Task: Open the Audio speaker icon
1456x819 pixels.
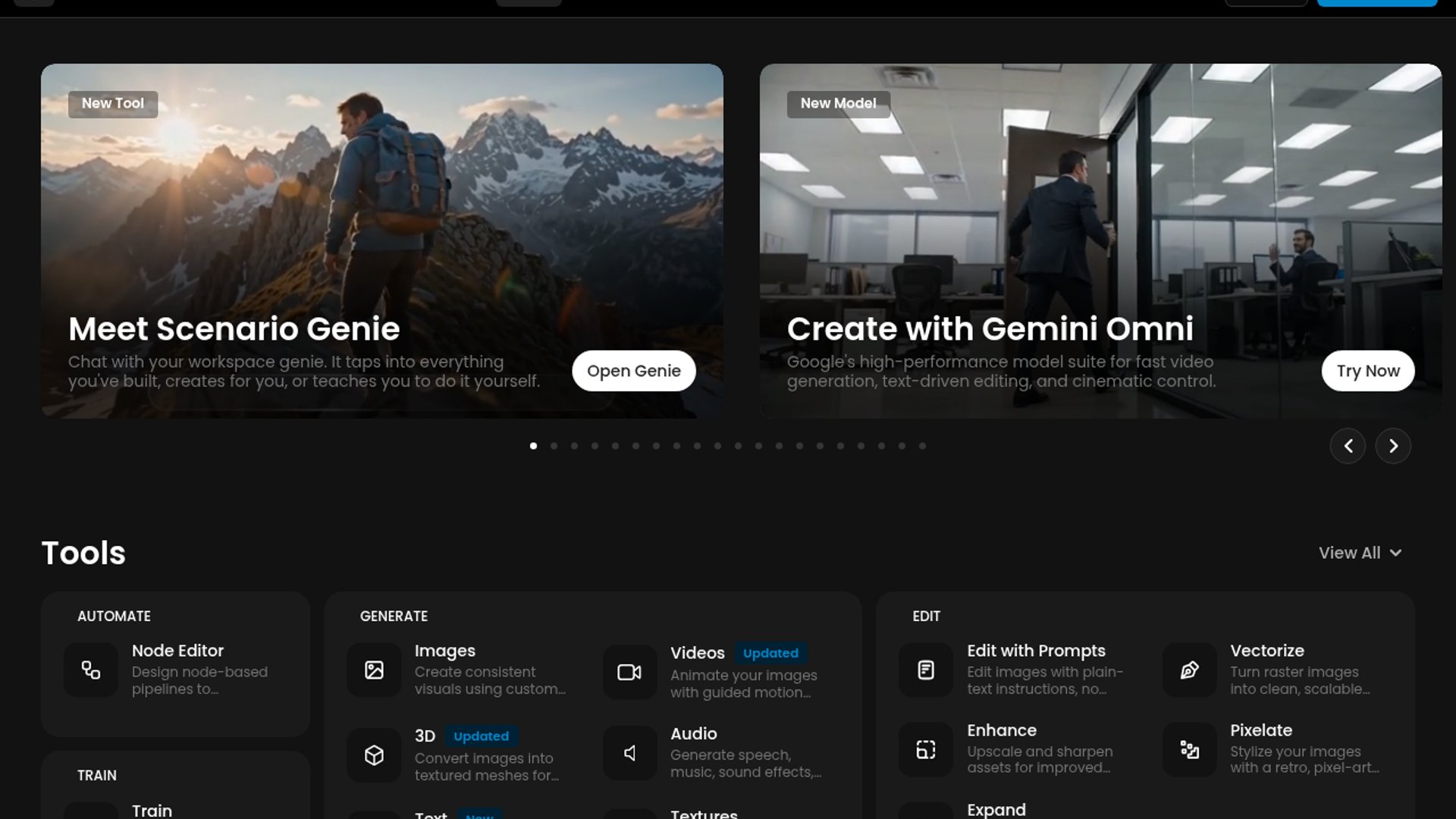Action: coord(629,752)
